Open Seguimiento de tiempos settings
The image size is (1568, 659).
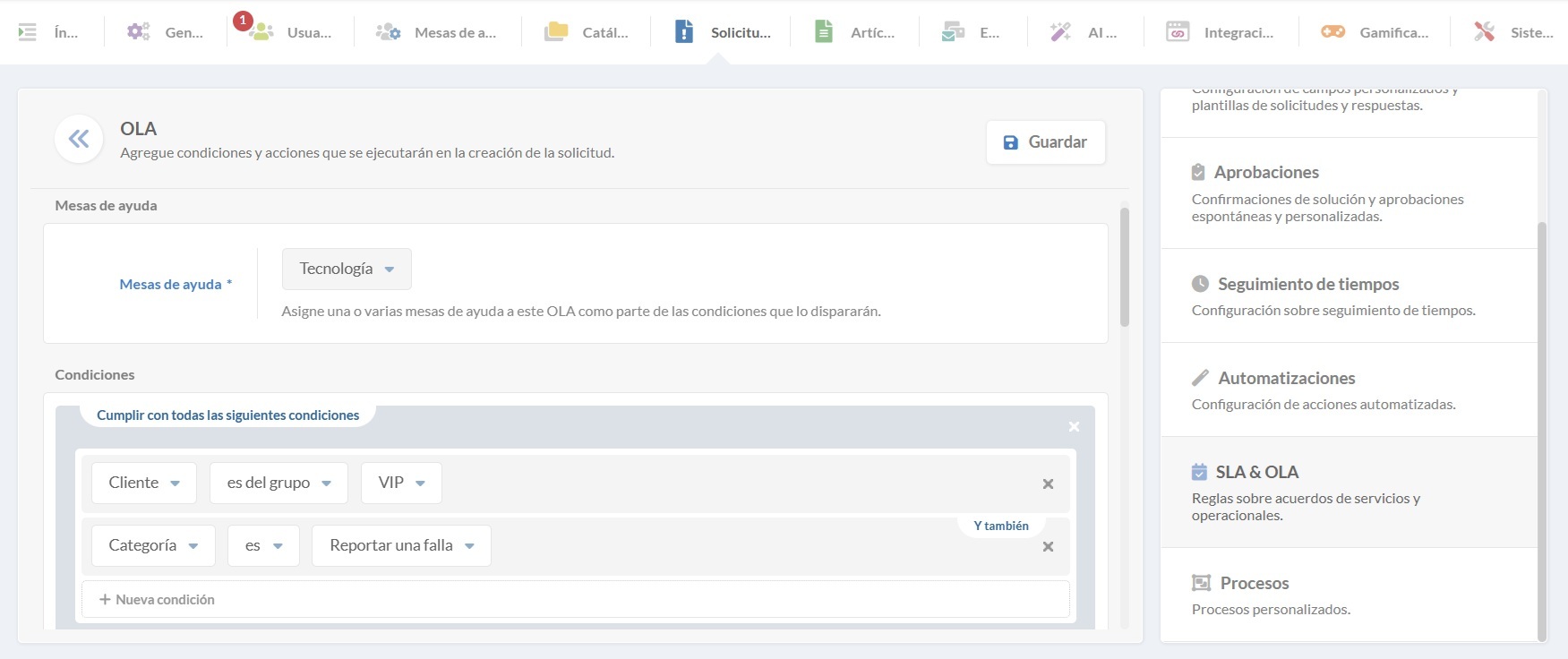coord(1349,295)
